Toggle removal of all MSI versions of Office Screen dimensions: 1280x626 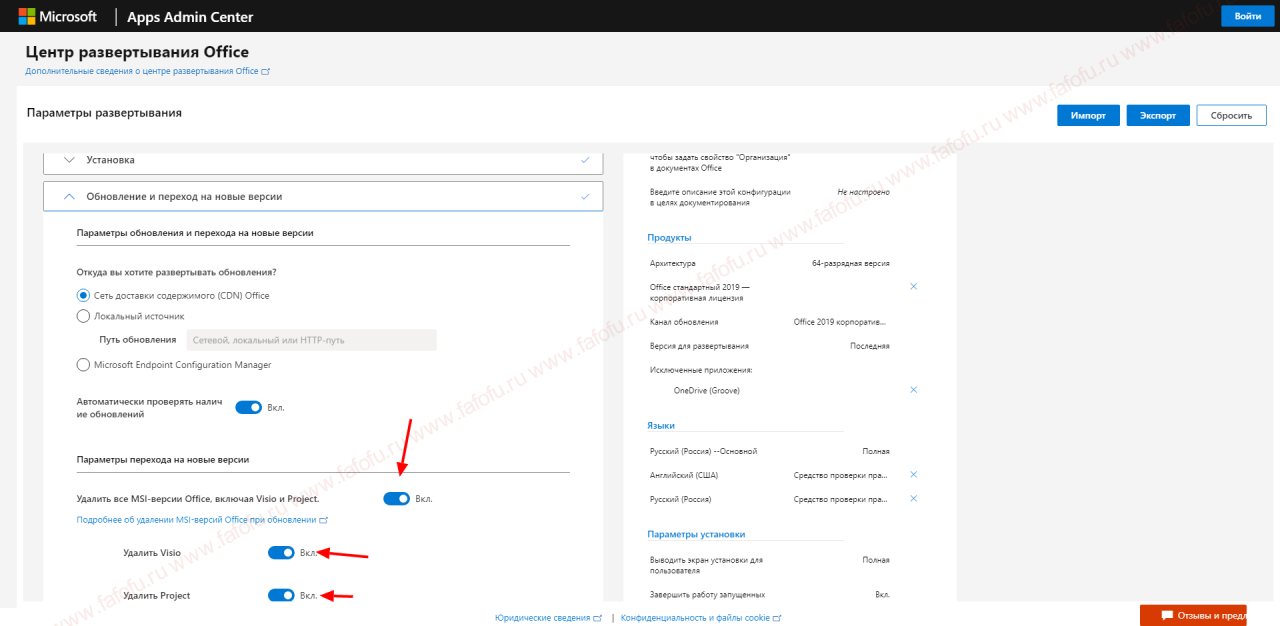click(397, 498)
